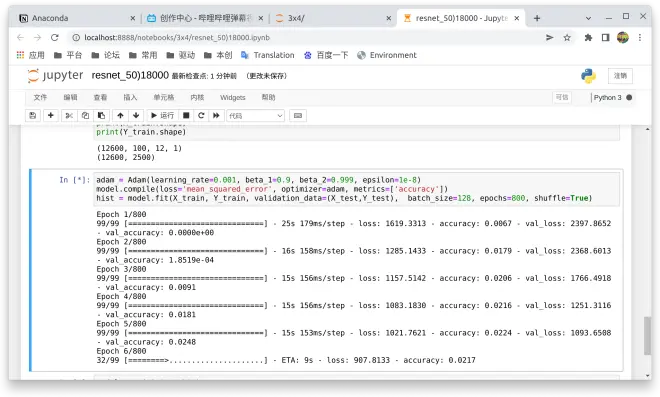Copy selected cells icon
Viewport: 660px width, 397px height.
point(85,115)
